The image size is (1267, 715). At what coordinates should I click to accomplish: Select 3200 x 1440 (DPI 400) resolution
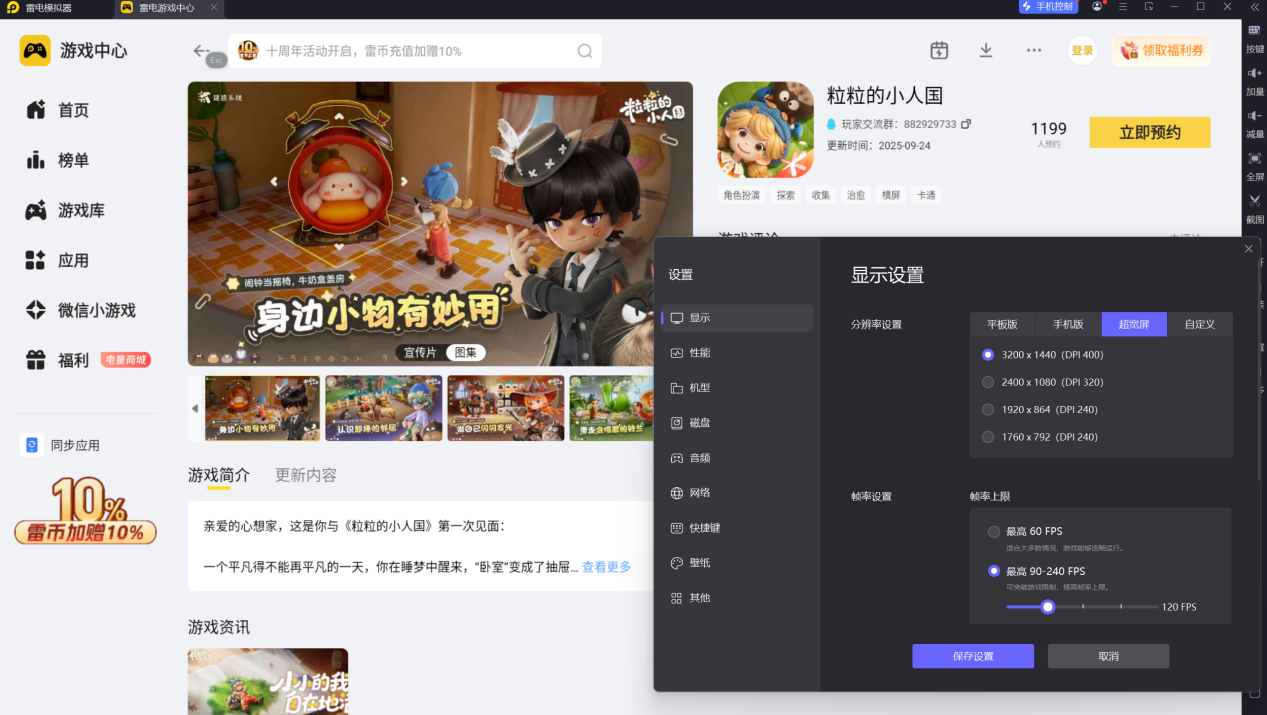point(988,354)
